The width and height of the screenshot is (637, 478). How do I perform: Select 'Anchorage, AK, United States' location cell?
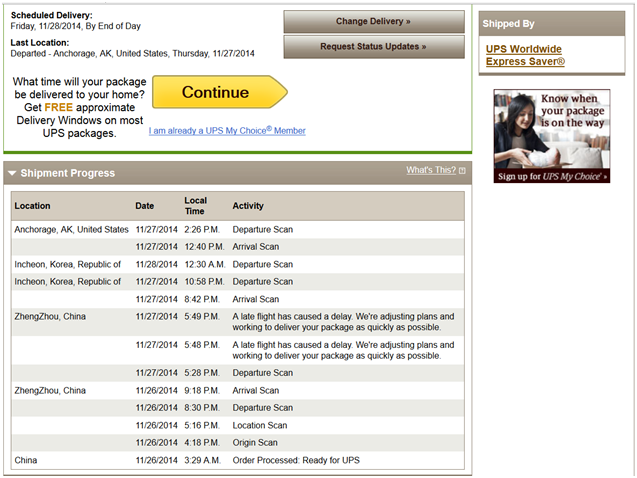[x=72, y=229]
